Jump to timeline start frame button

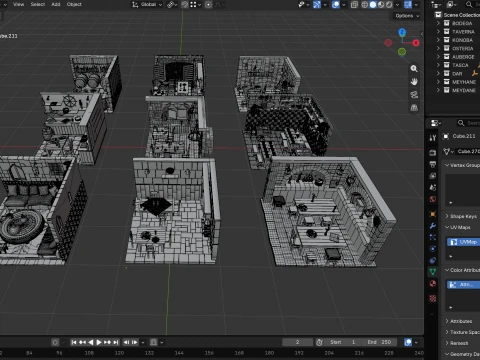click(x=74, y=342)
